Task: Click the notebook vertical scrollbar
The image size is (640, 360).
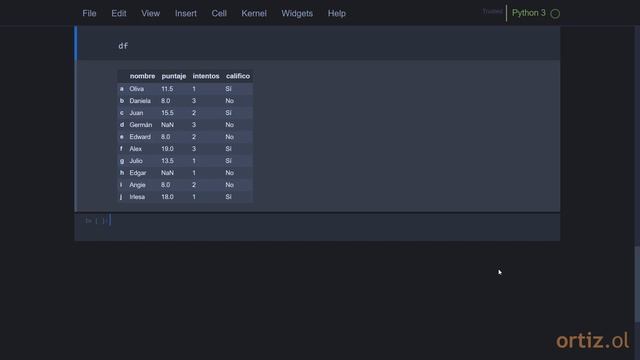Action: (x=637, y=285)
